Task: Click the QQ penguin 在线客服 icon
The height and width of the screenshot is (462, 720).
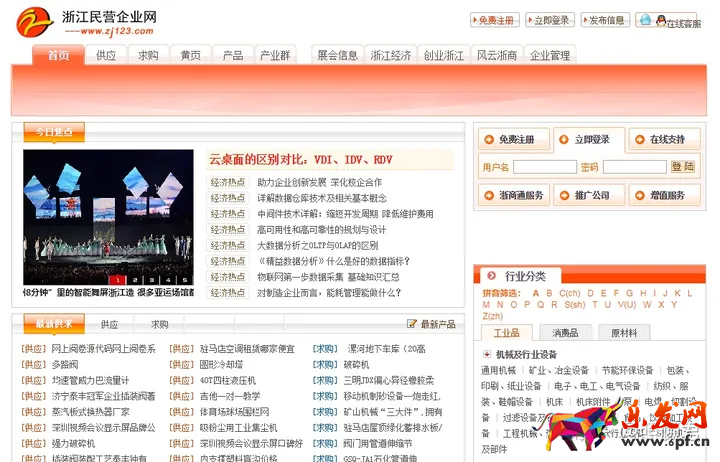Action: (661, 20)
